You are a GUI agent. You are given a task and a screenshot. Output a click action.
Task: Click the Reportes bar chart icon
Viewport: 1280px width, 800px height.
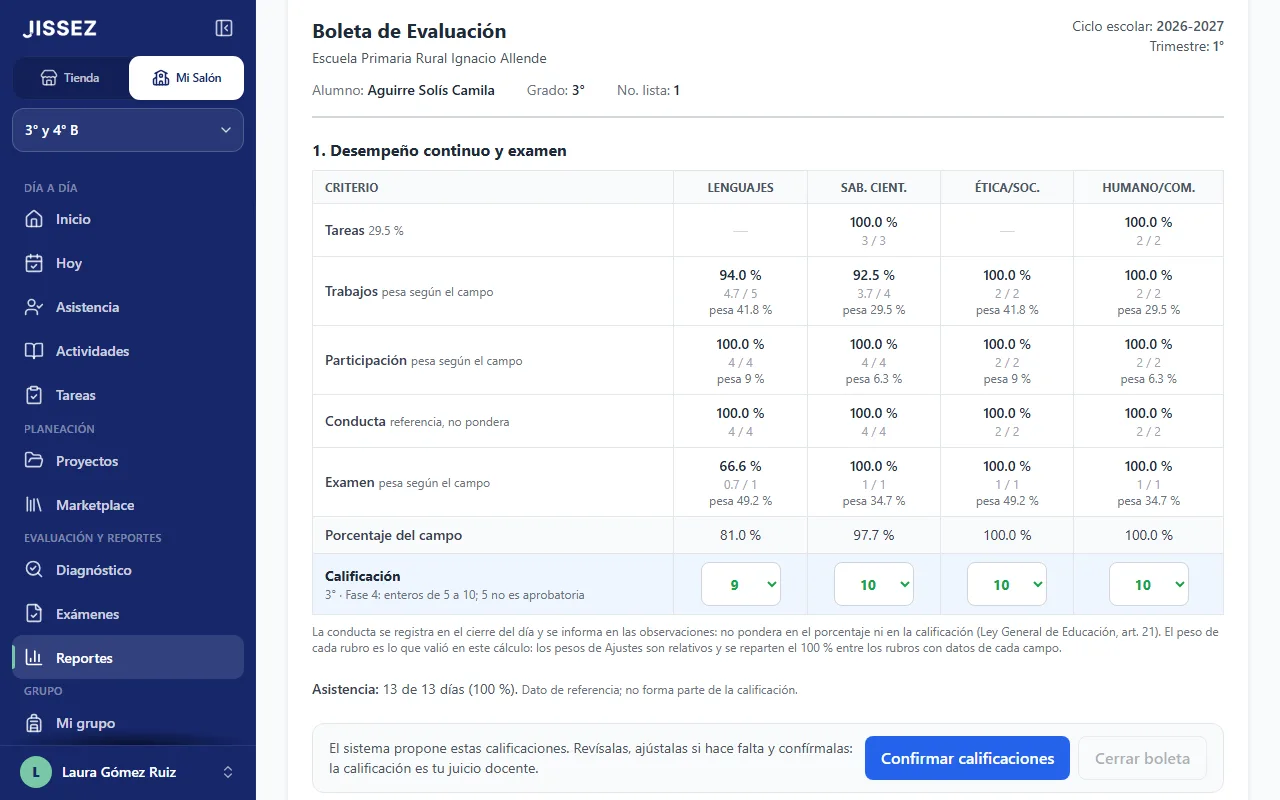pyautogui.click(x=34, y=658)
